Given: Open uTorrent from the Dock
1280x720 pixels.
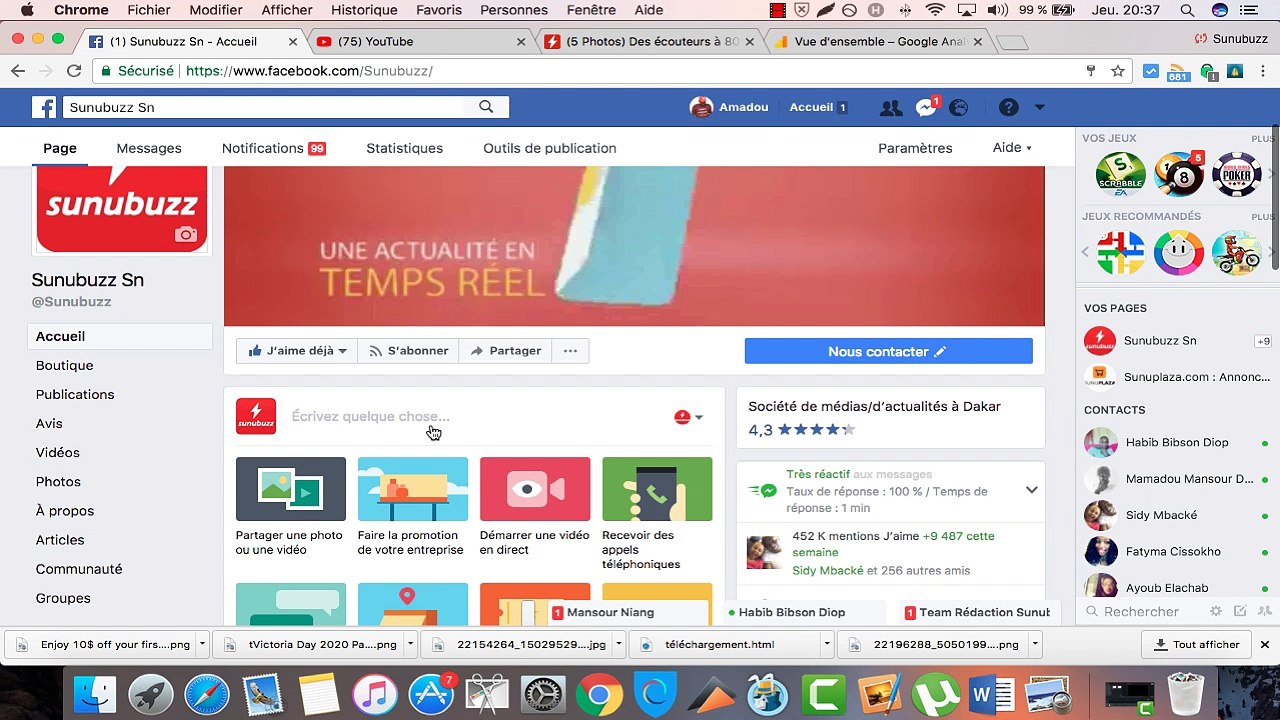Looking at the screenshot, I should pos(935,695).
